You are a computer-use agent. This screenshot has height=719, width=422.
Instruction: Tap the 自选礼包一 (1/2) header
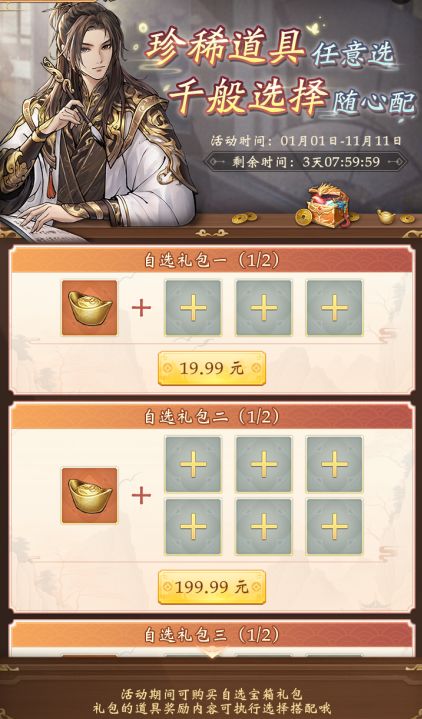(x=211, y=260)
